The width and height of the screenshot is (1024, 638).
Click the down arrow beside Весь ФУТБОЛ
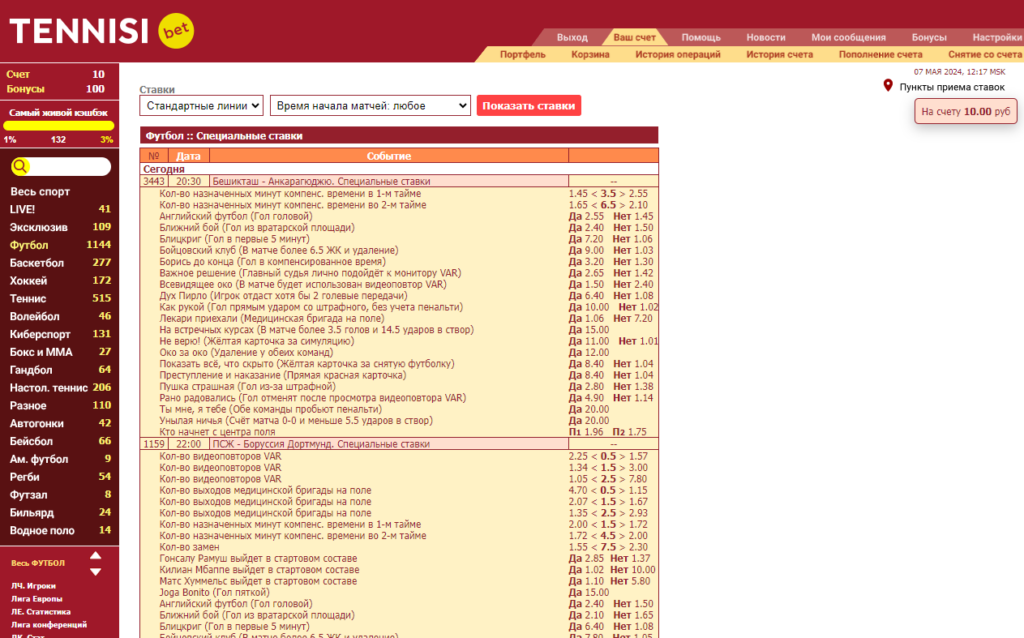(95, 571)
